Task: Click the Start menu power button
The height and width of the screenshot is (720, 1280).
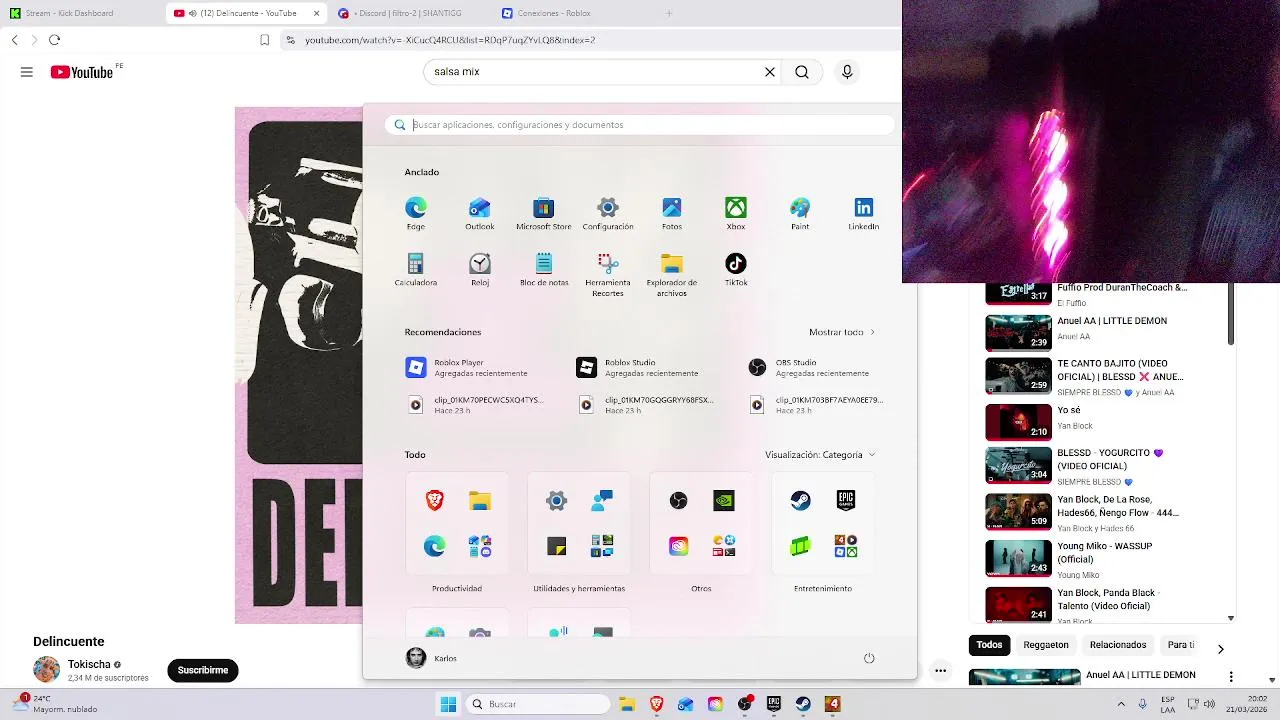Action: (x=869, y=658)
